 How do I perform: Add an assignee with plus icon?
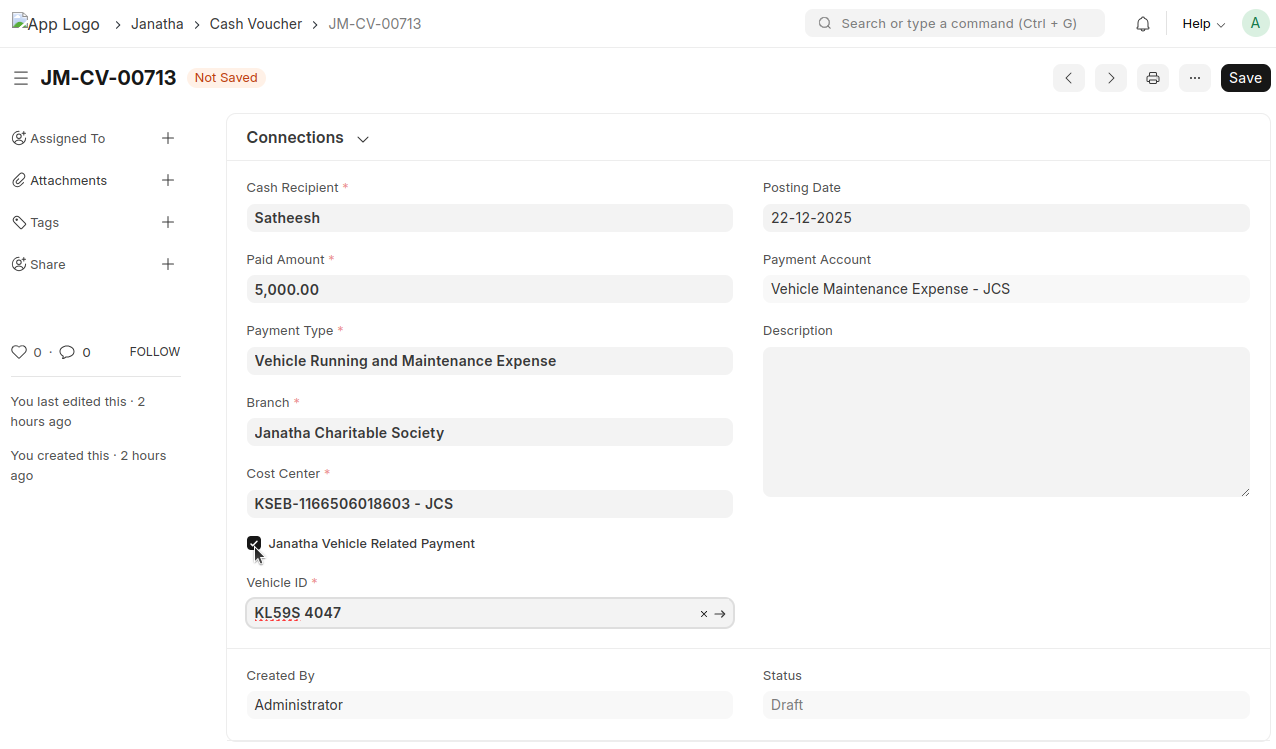tap(168, 139)
